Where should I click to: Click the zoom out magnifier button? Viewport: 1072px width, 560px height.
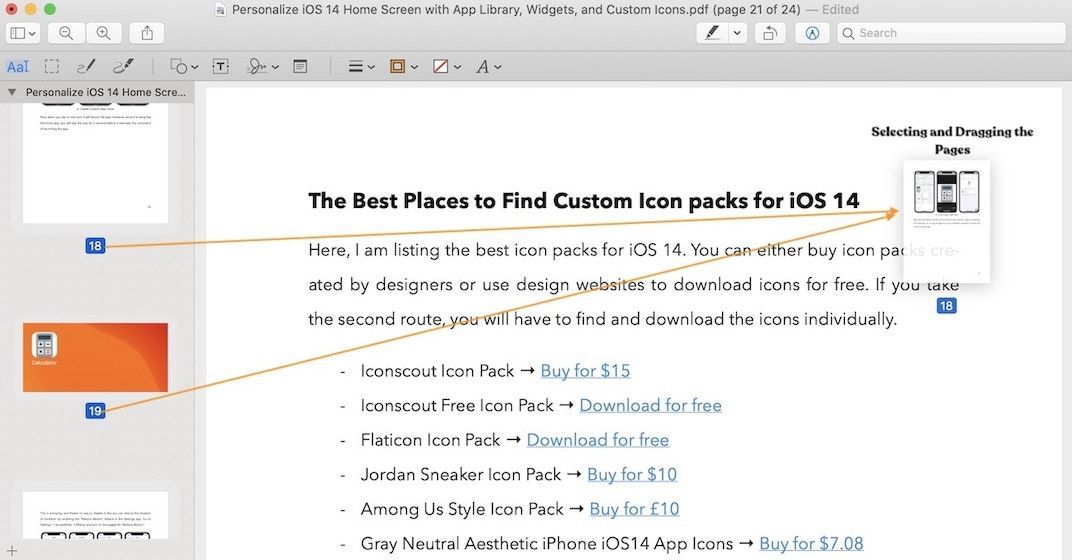66,33
